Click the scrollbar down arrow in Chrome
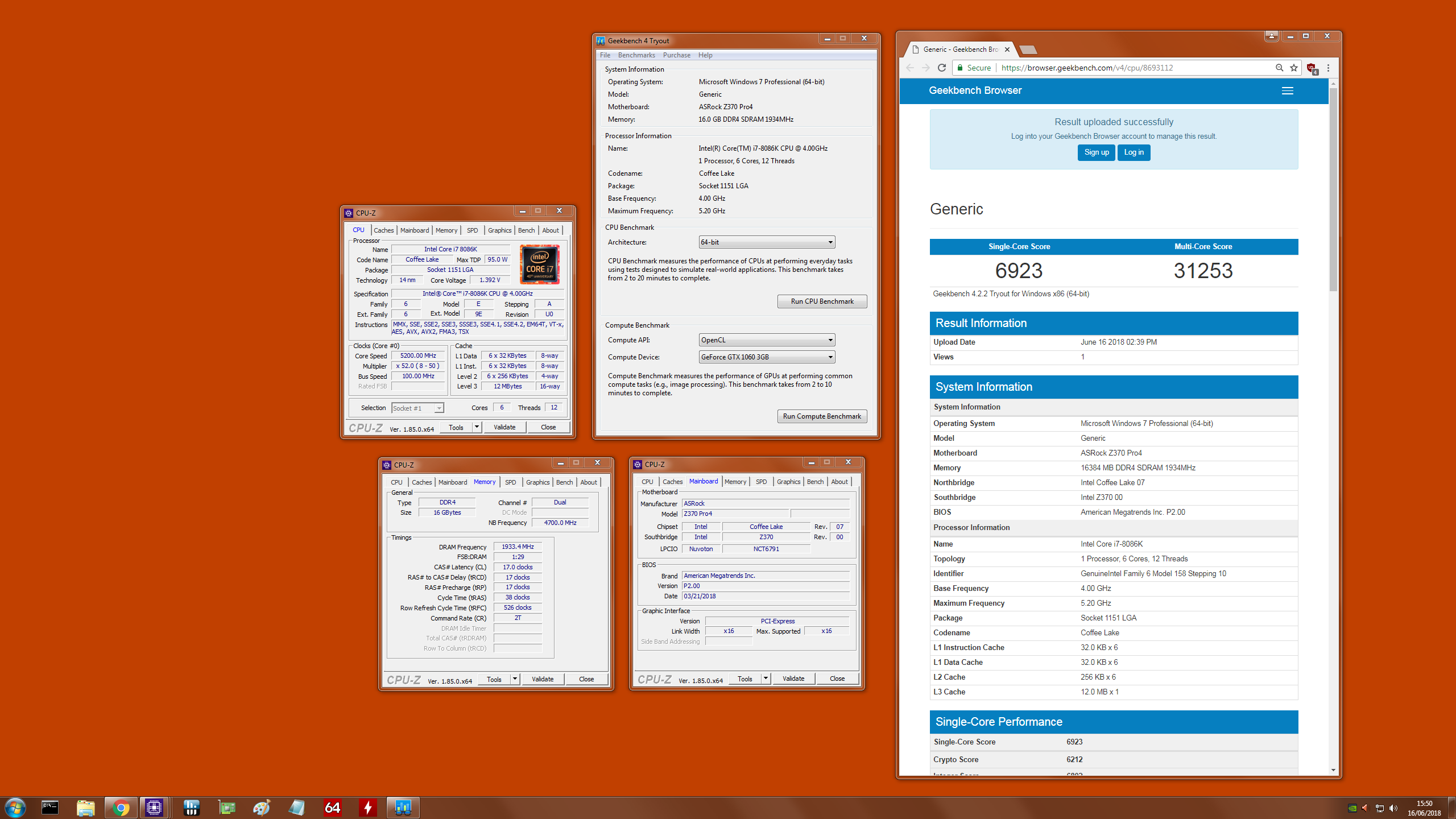 point(1333,770)
